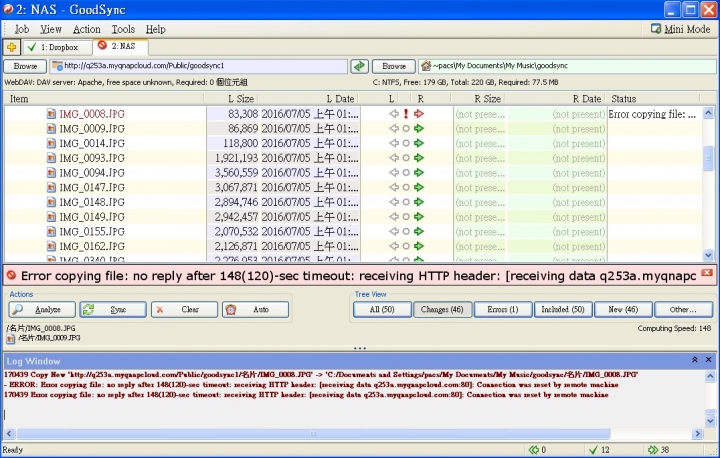This screenshot has width=720, height=458.
Task: Open the Job menu
Action: (x=22, y=29)
